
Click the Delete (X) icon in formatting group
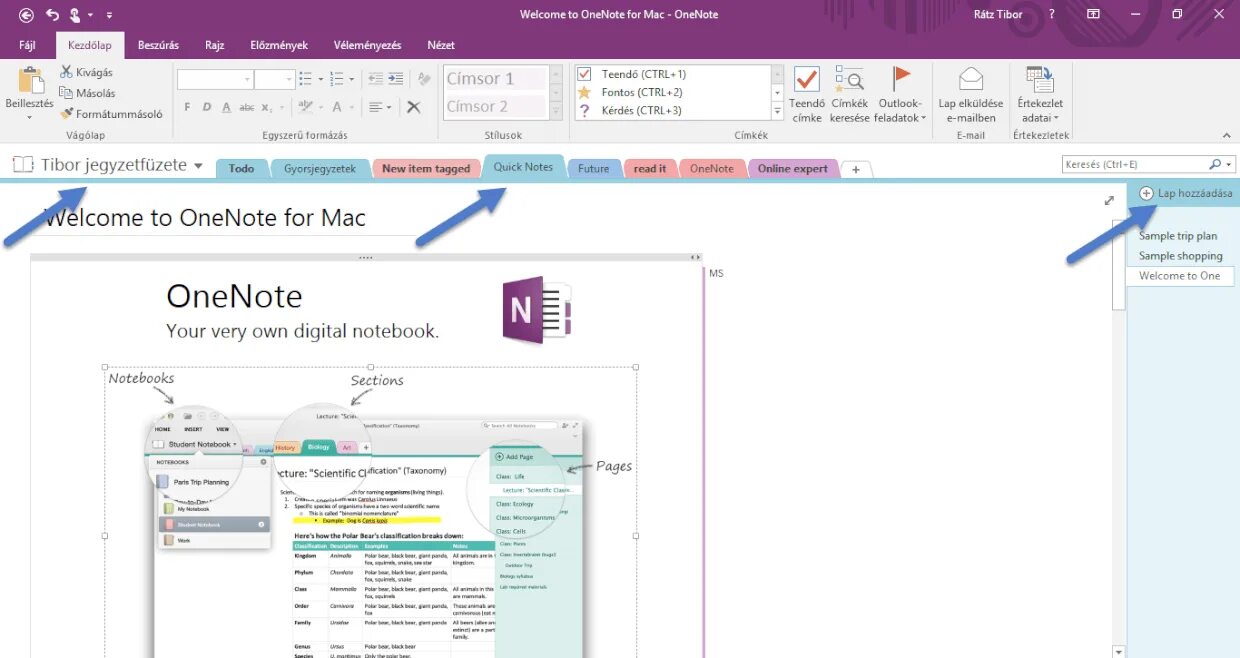click(413, 107)
